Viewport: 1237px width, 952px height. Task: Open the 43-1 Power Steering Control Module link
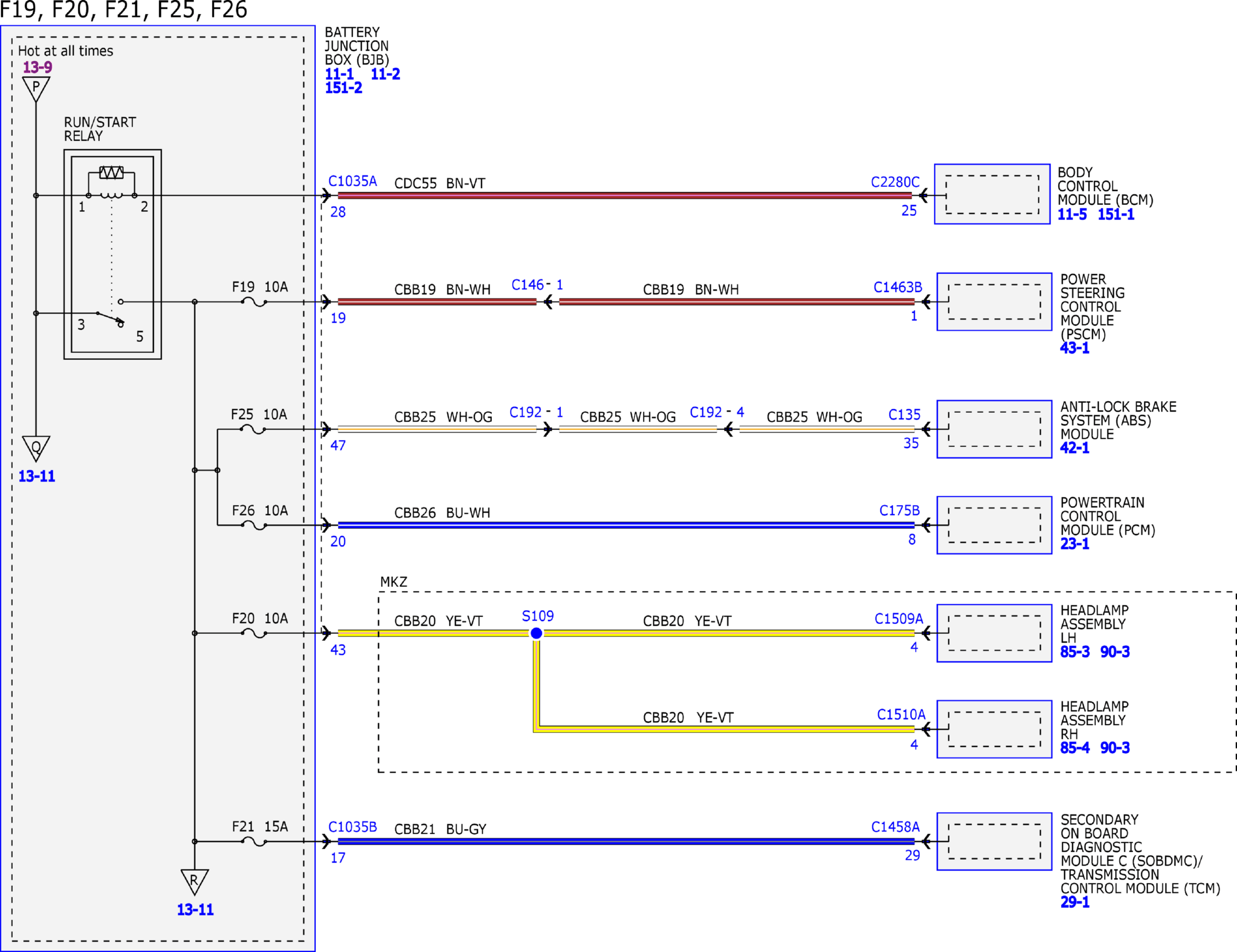click(1074, 348)
